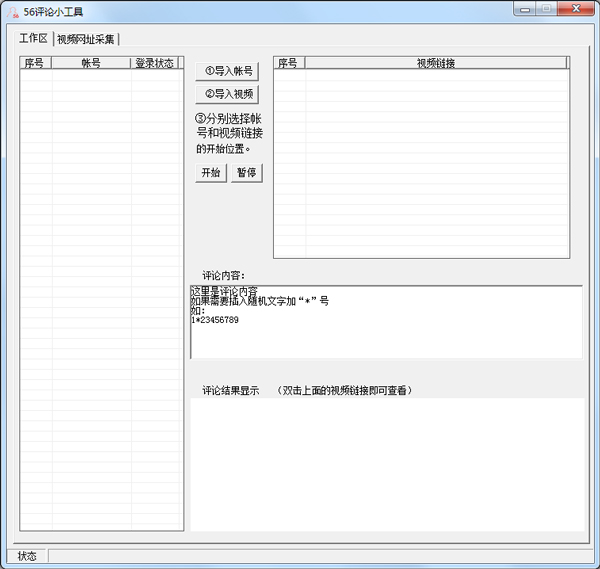The image size is (600, 569).
Task: Open the 视频网址采集 tab
Action: [86, 40]
